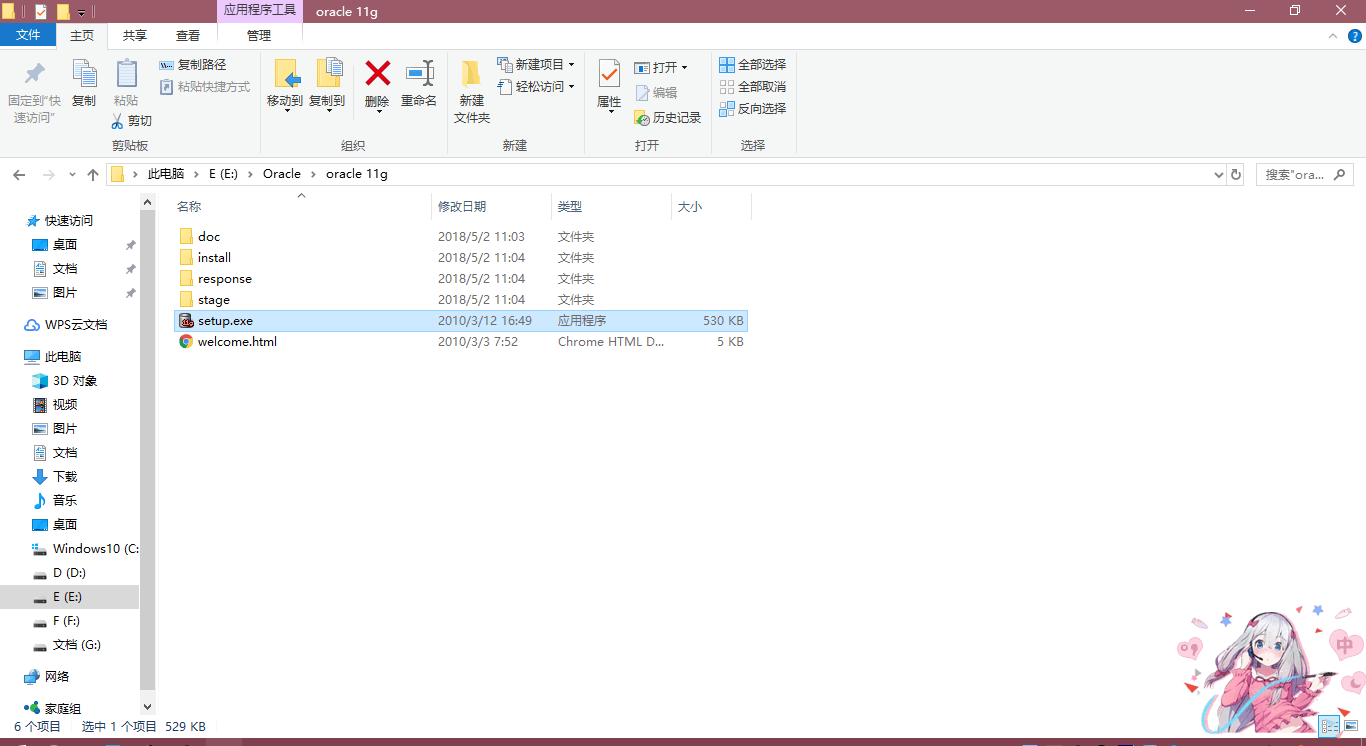This screenshot has width=1366, height=746.
Task: Click Invert selection (反向选择)
Action: tap(753, 109)
